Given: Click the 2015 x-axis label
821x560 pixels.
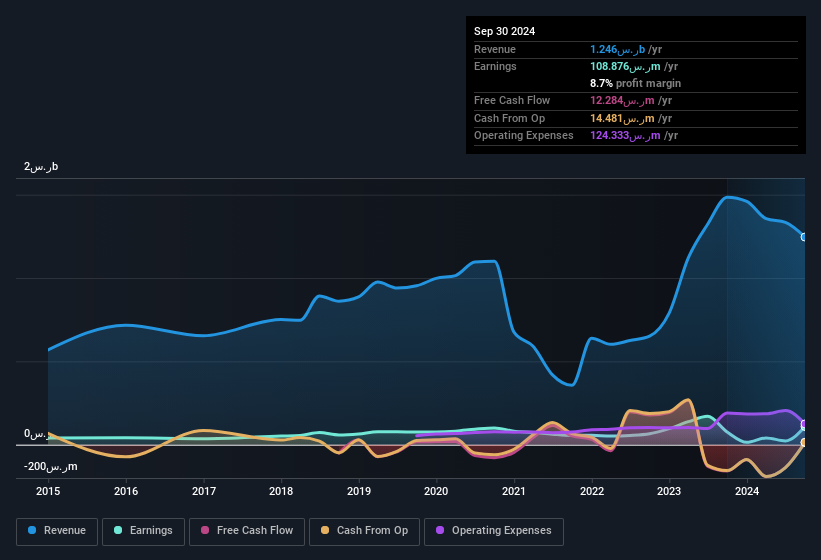Looking at the screenshot, I should point(48,491).
